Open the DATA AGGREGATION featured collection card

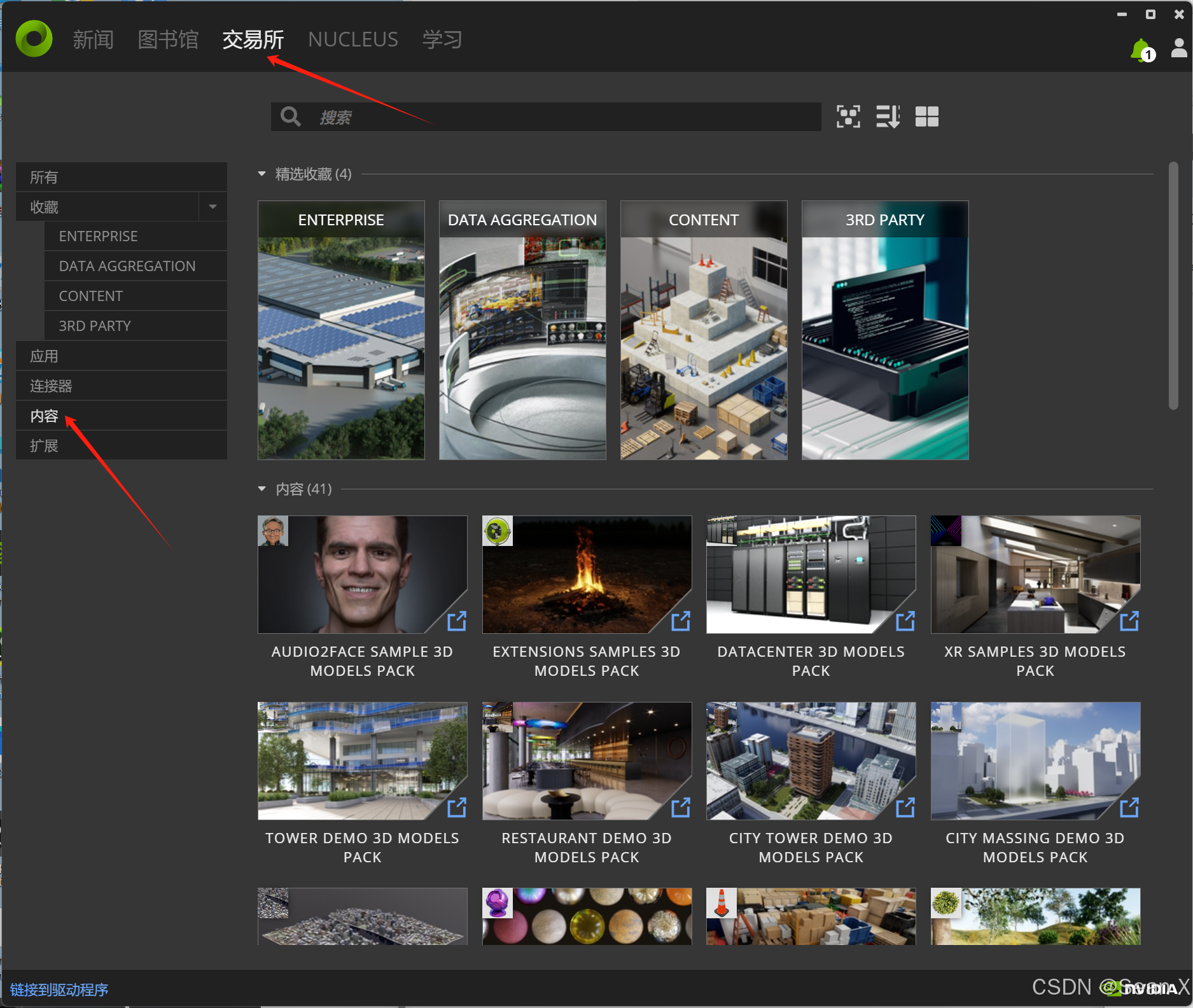[x=522, y=330]
